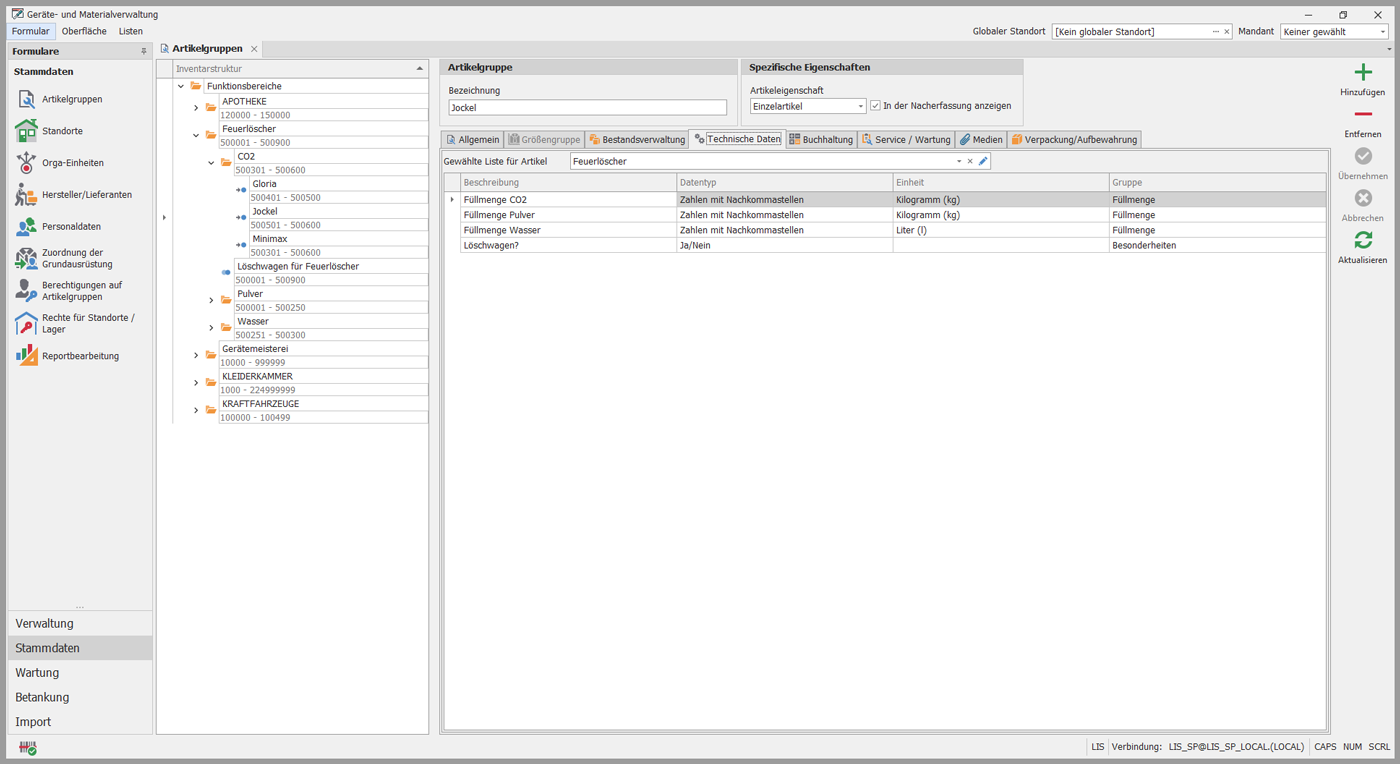The width and height of the screenshot is (1400, 764).
Task: Open Hersteller/Lieferanten sidebar entry
Action: (x=86, y=195)
